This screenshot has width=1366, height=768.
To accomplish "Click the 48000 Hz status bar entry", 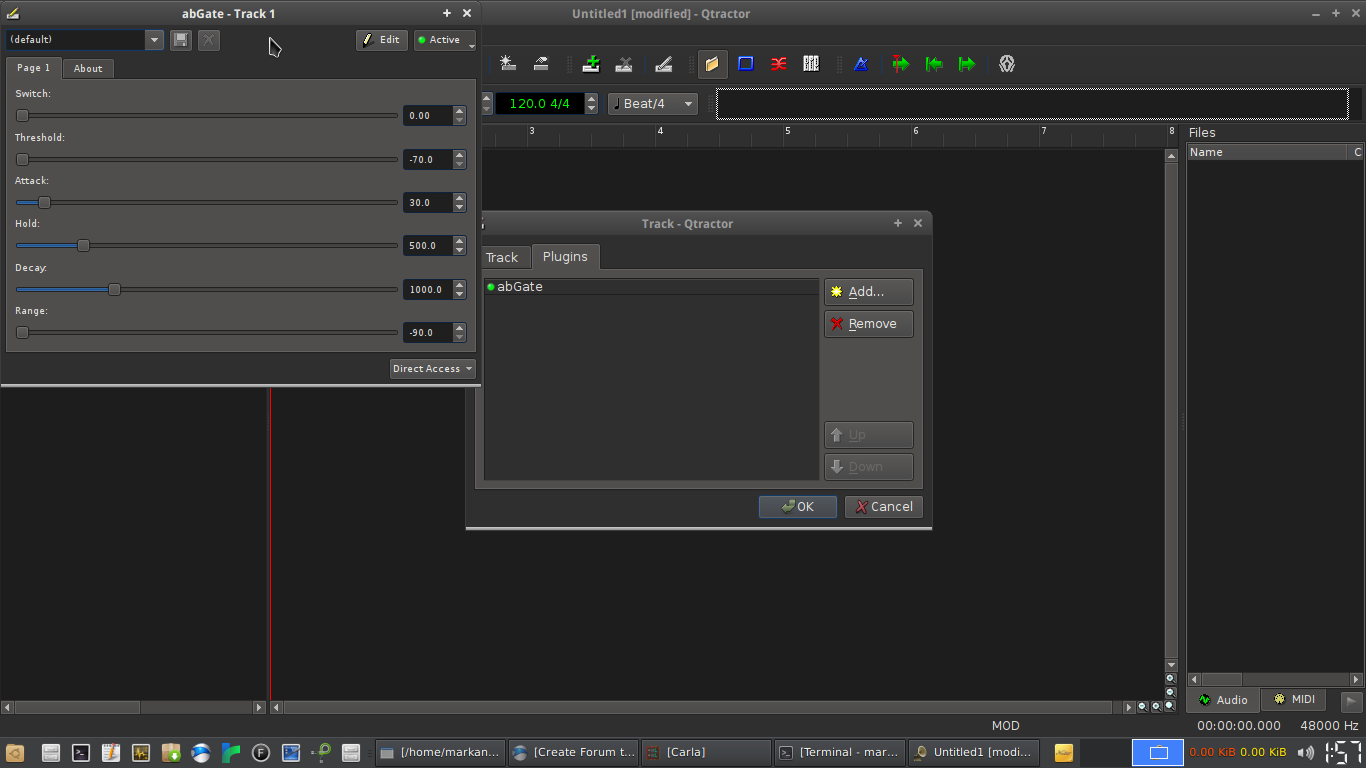I will pyautogui.click(x=1329, y=726).
